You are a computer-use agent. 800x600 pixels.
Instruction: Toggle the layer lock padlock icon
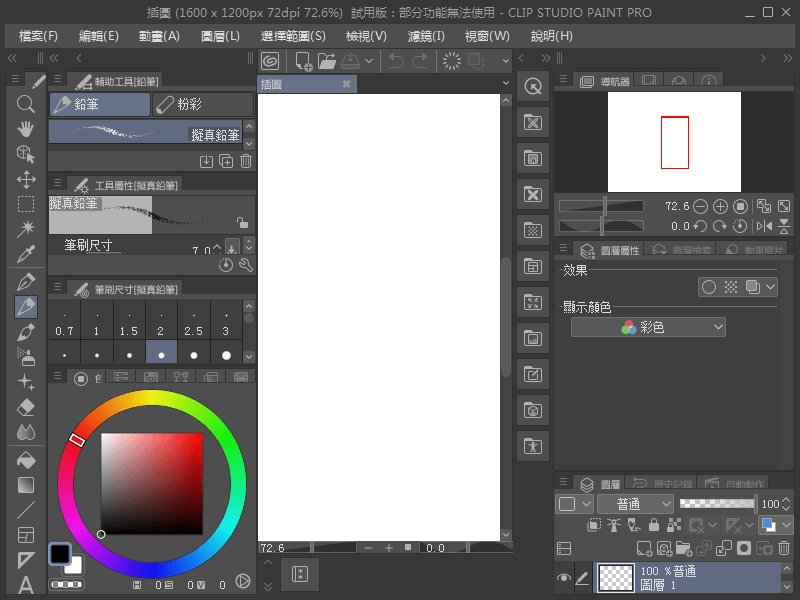click(x=654, y=526)
